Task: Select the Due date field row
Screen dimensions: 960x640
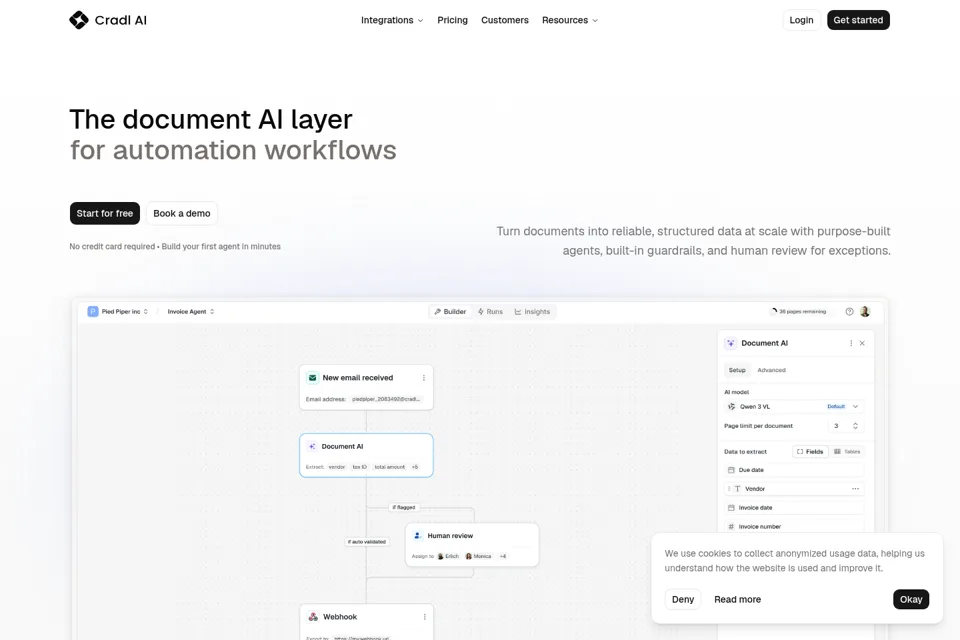Action: click(x=793, y=470)
